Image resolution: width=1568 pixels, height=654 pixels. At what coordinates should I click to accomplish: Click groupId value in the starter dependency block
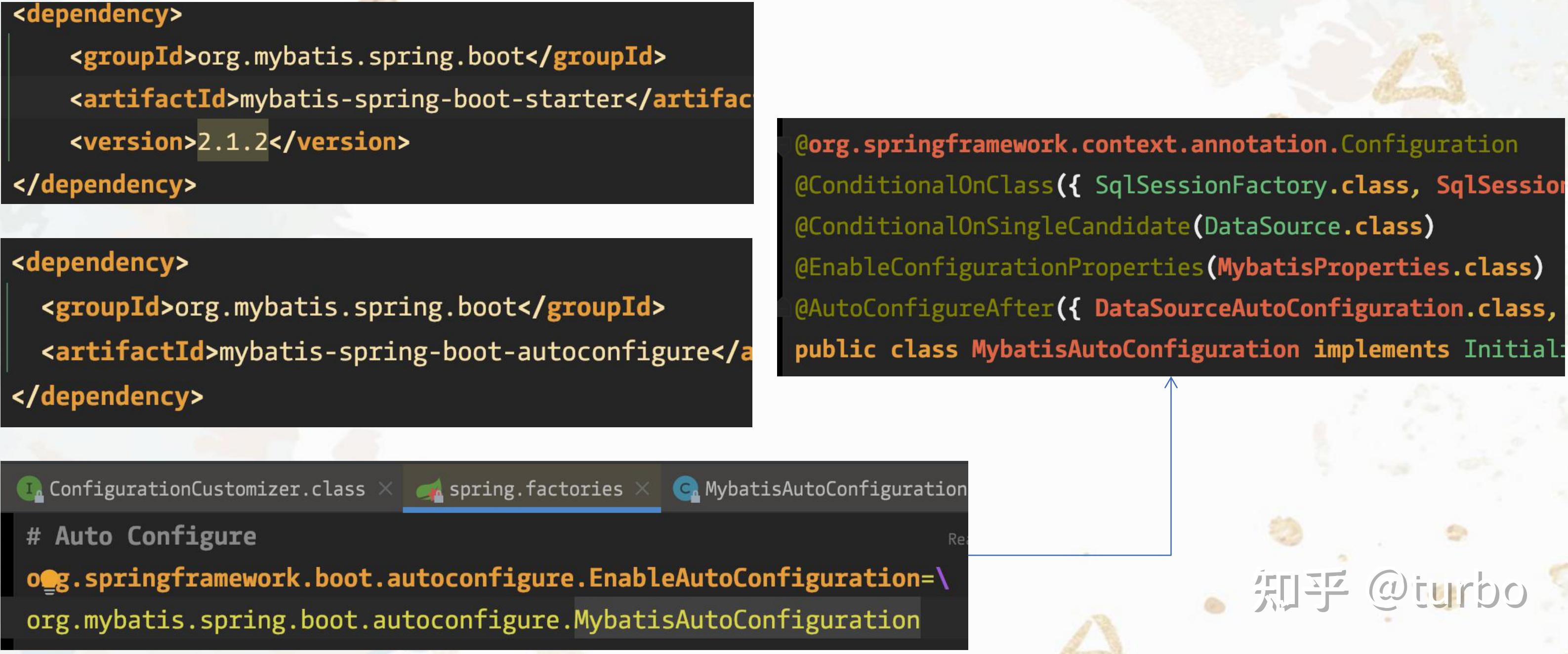[x=361, y=57]
